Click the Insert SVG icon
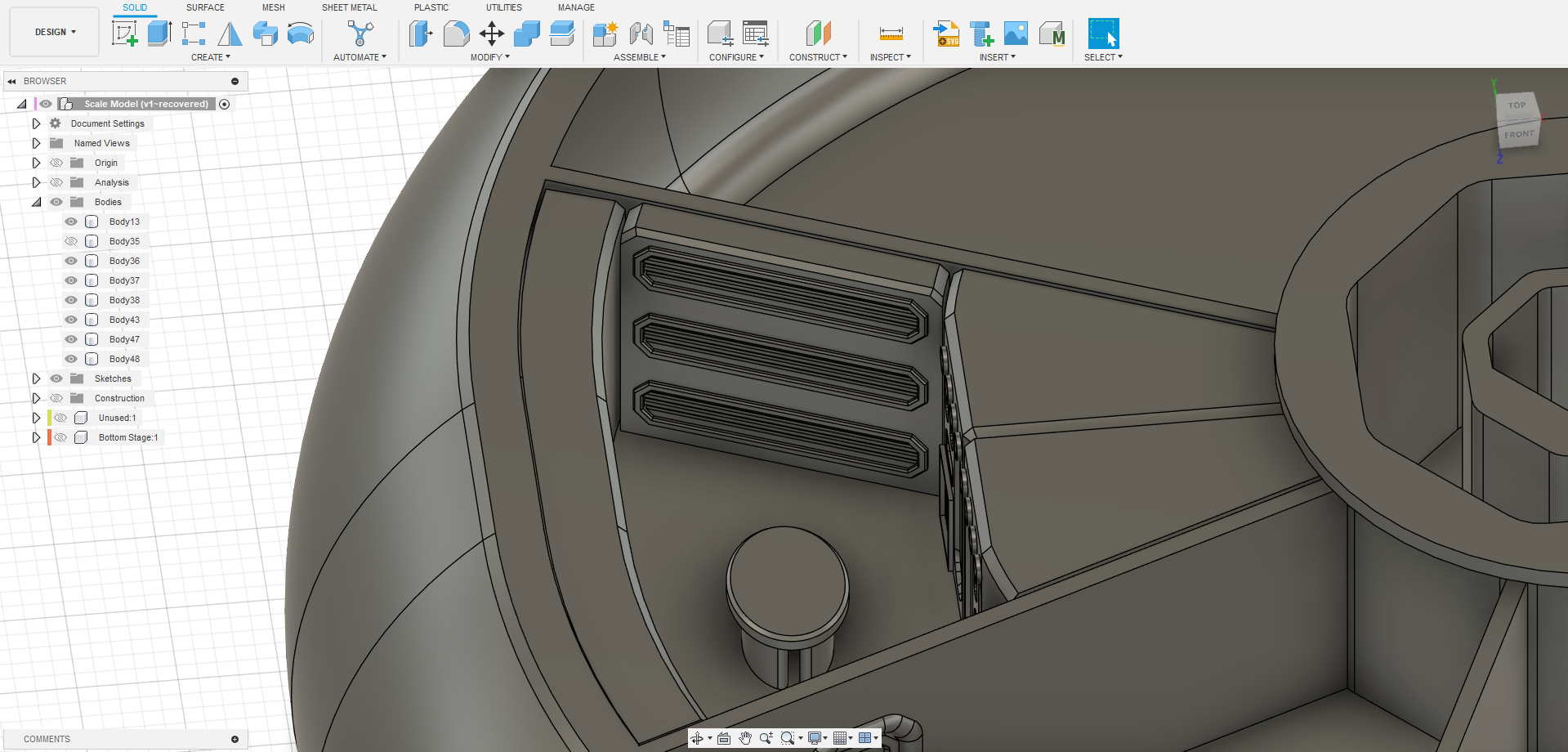This screenshot has width=1568, height=752. point(947,34)
